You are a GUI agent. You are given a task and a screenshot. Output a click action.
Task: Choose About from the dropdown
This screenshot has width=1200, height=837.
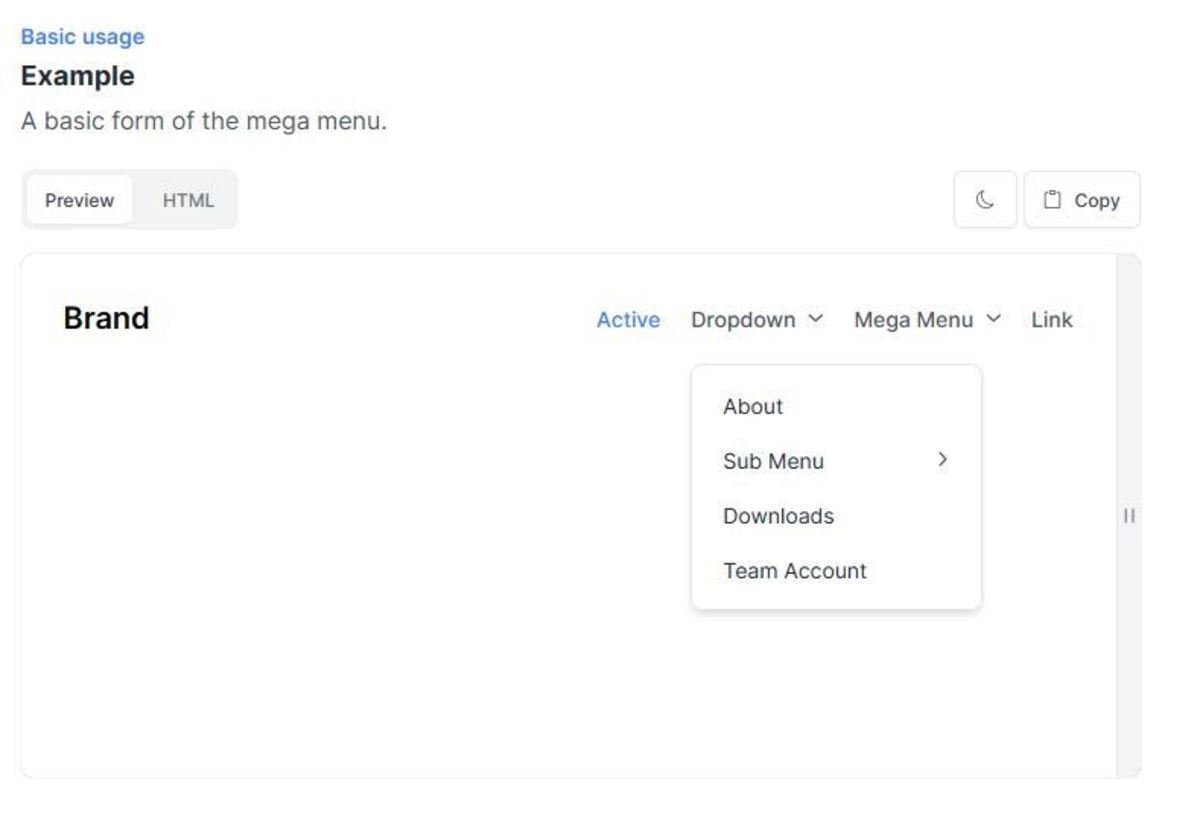pos(753,406)
